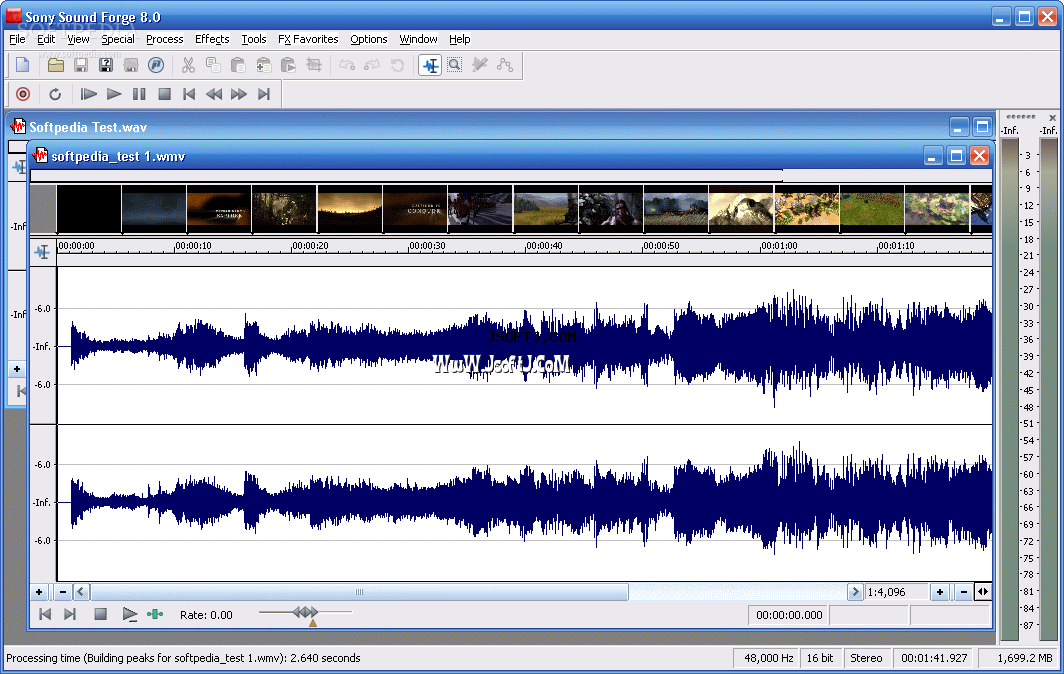Click the time zoom in plus button
This screenshot has height=674, width=1064.
pyautogui.click(x=940, y=592)
